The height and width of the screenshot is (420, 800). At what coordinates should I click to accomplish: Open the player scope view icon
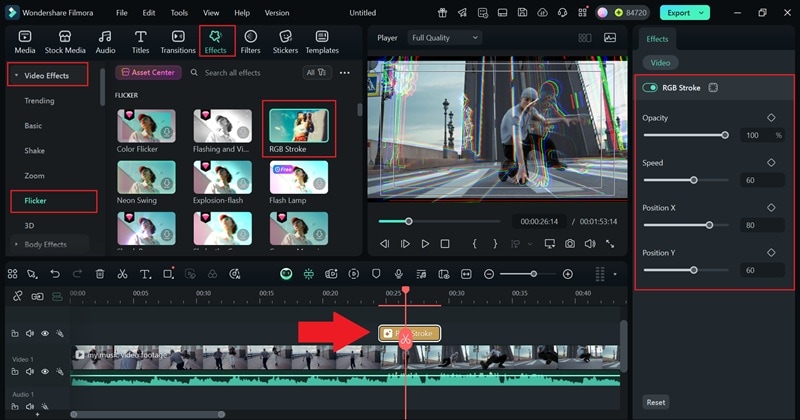610,38
